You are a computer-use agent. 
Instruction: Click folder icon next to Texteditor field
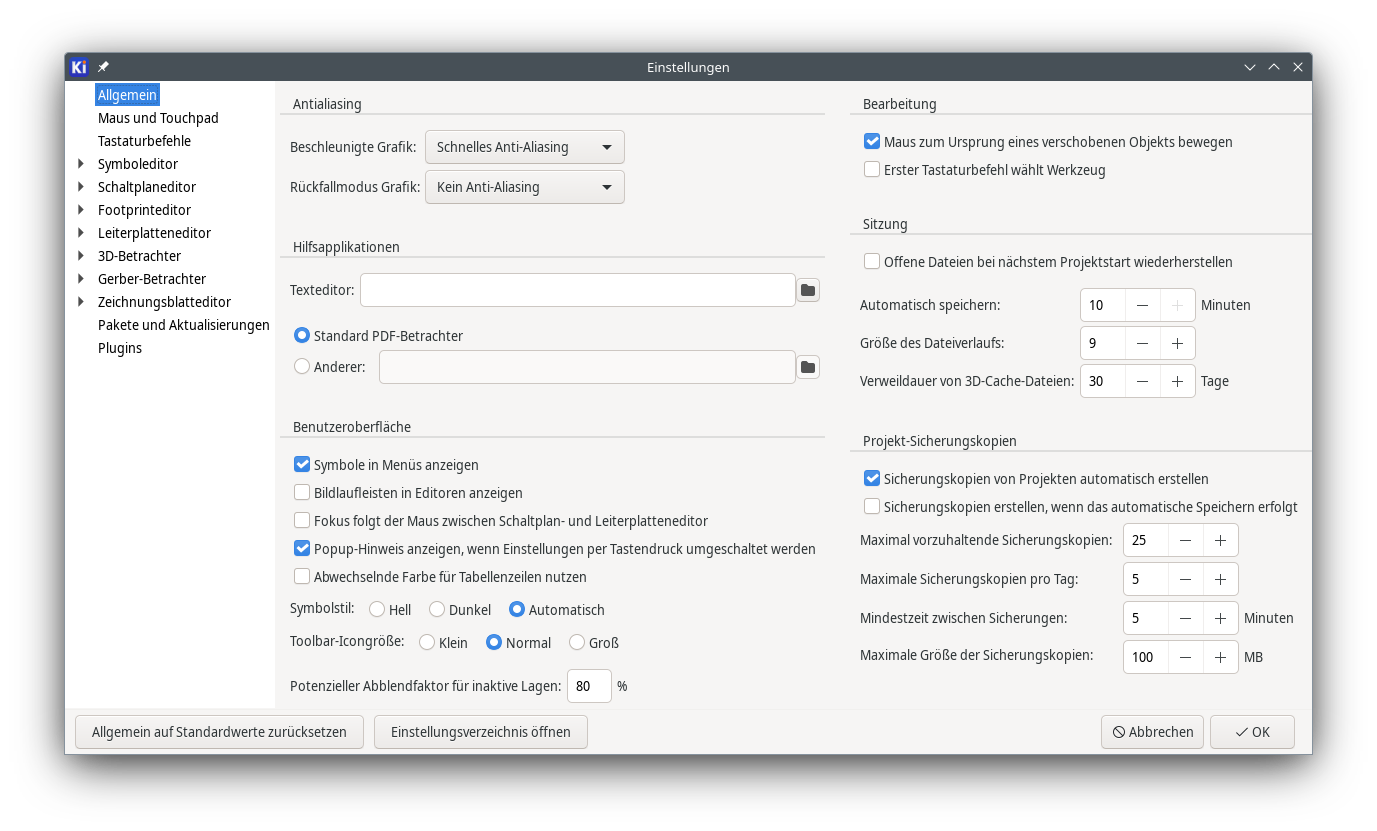pos(808,290)
